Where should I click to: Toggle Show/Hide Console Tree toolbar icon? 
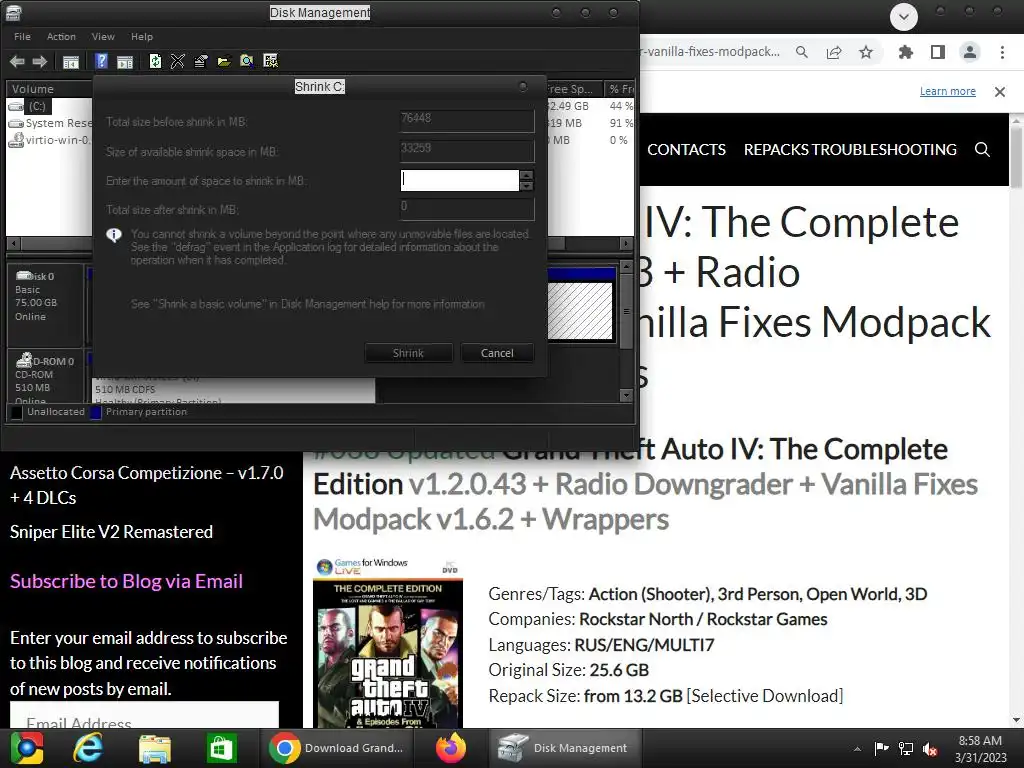[71, 61]
